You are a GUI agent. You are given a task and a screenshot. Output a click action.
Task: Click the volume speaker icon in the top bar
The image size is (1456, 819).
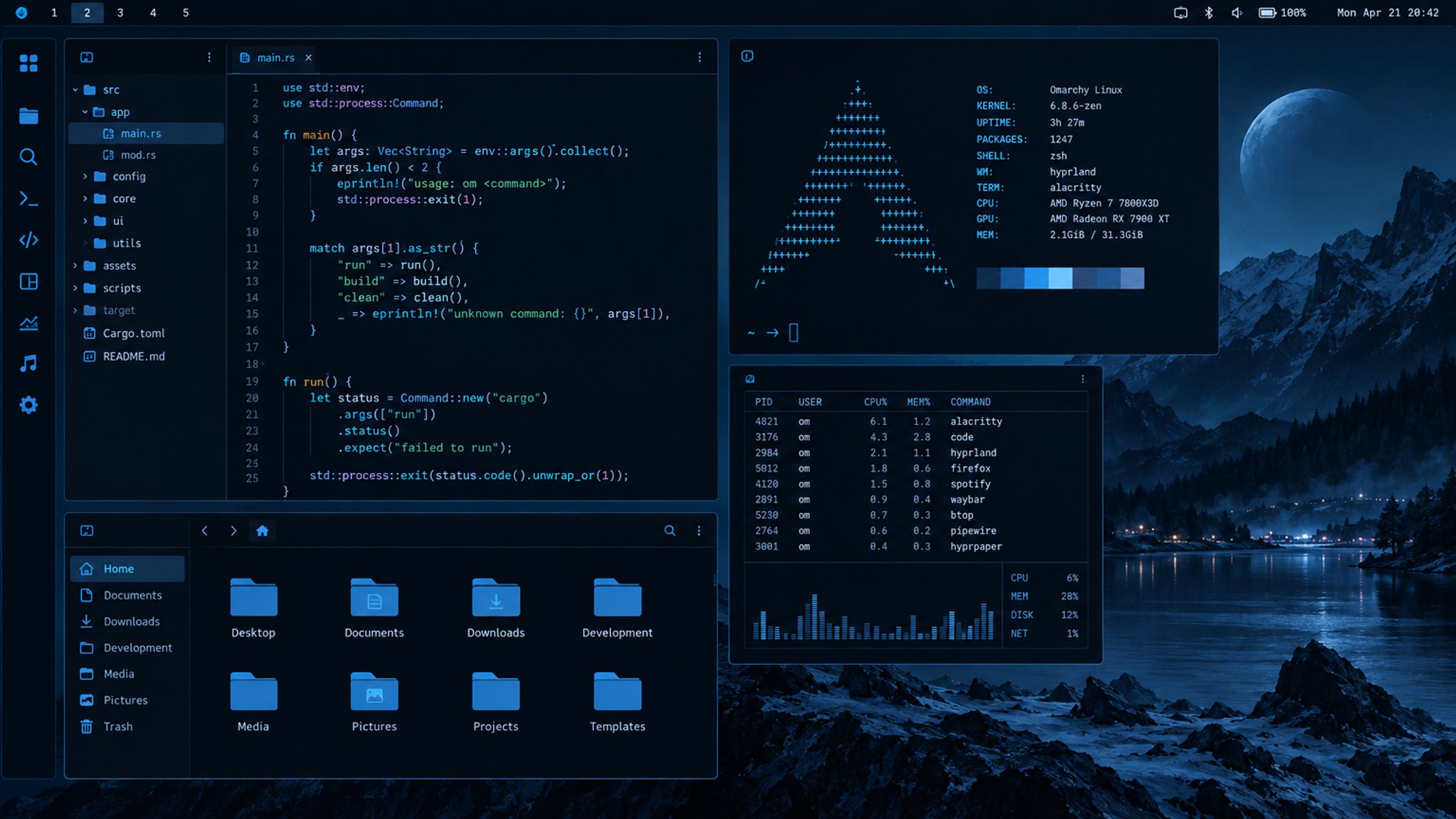(1236, 13)
